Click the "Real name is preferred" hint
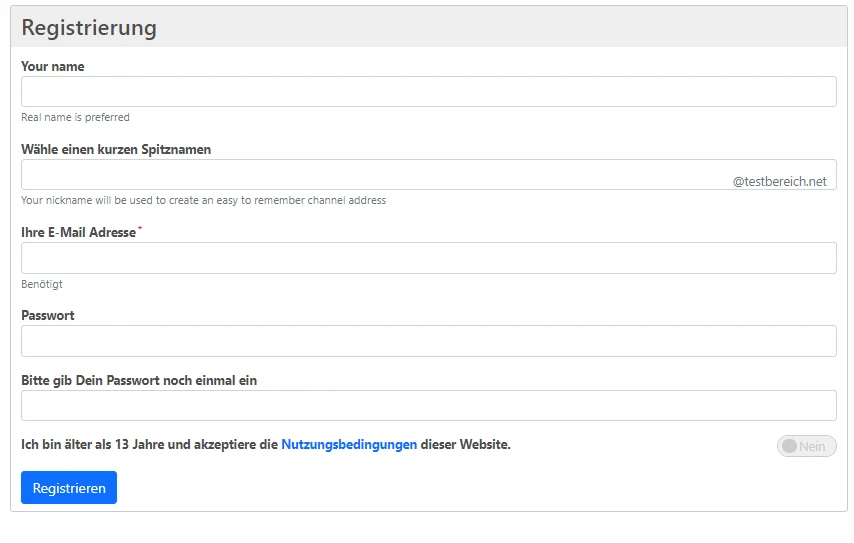The width and height of the screenshot is (854, 543). coord(75,117)
